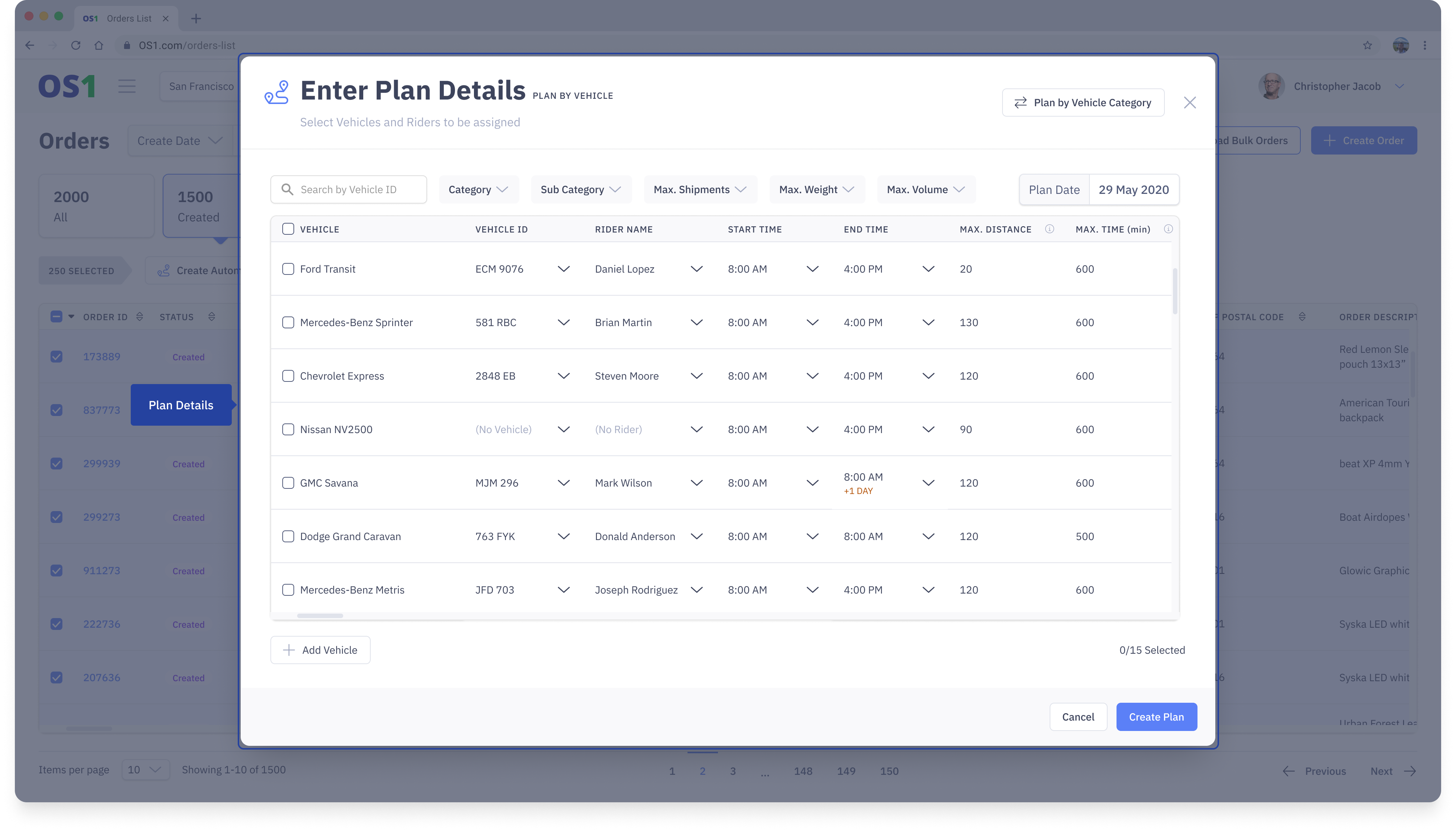Check the Ford Transit vehicle checkbox

pos(288,269)
